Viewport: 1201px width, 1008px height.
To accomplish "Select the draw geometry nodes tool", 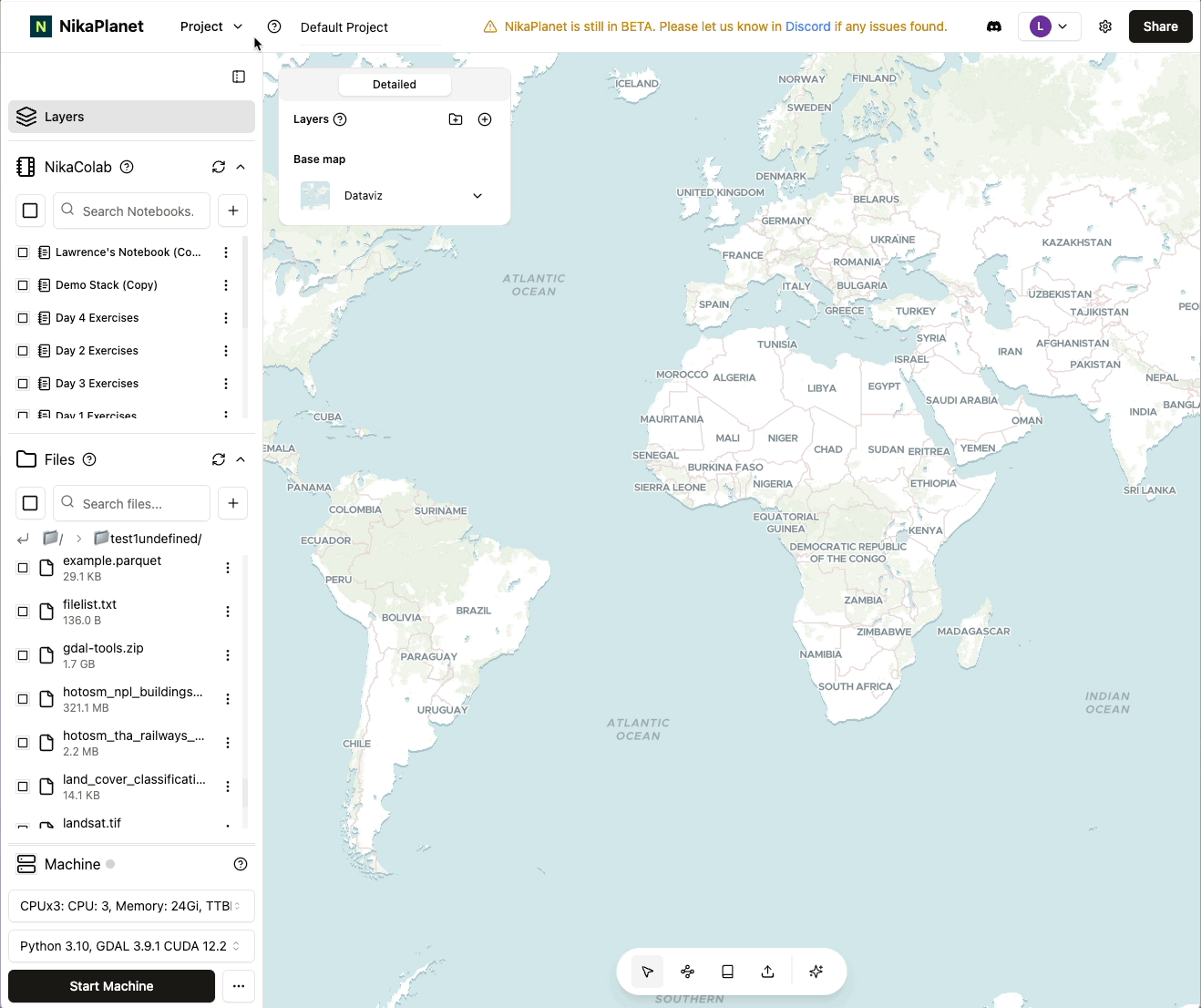I will tap(688, 972).
